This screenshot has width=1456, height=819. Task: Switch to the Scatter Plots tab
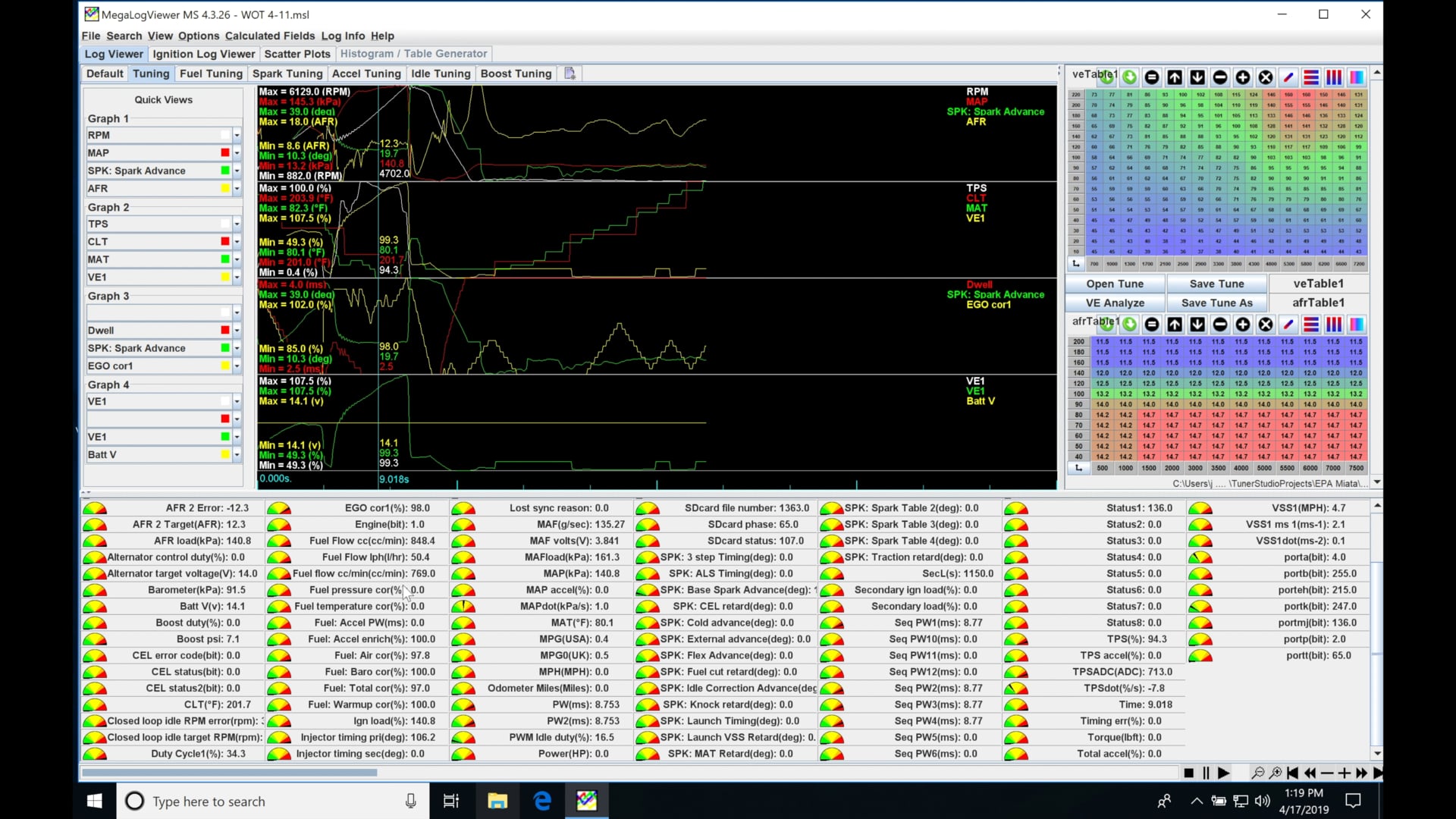pyautogui.click(x=297, y=54)
